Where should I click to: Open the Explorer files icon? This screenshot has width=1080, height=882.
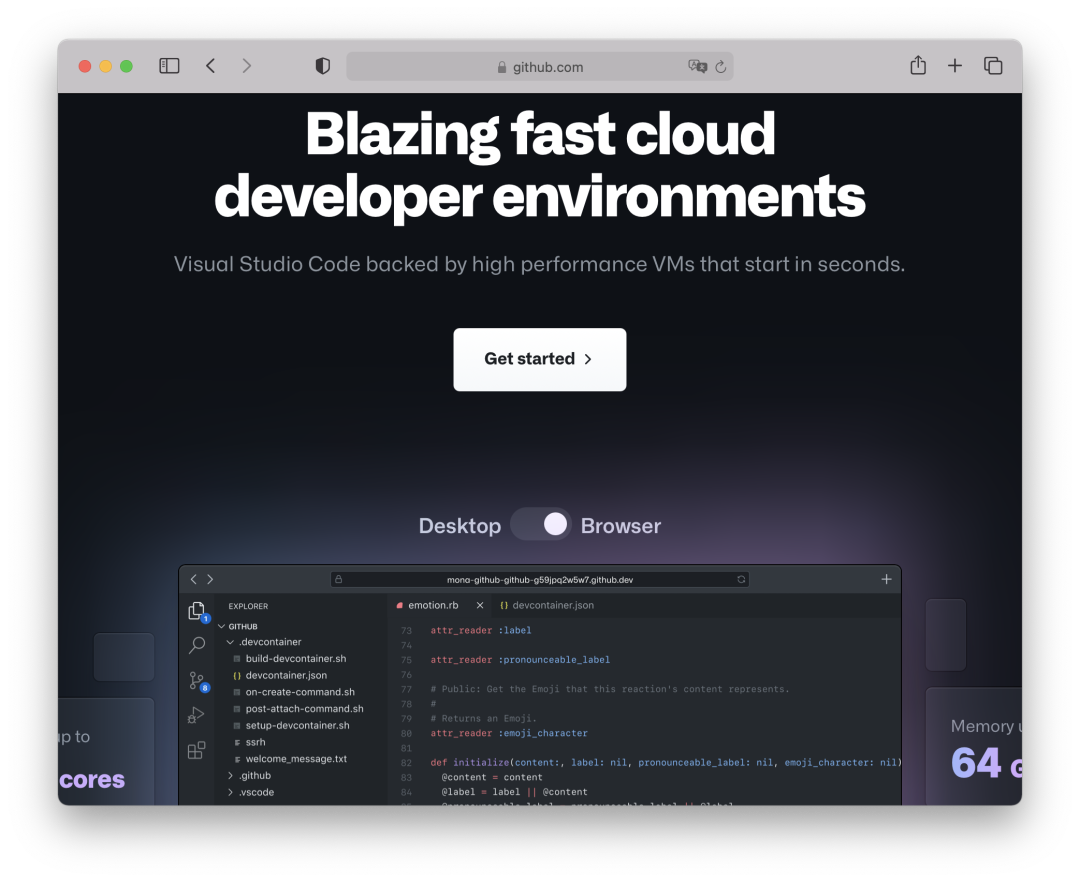197,611
